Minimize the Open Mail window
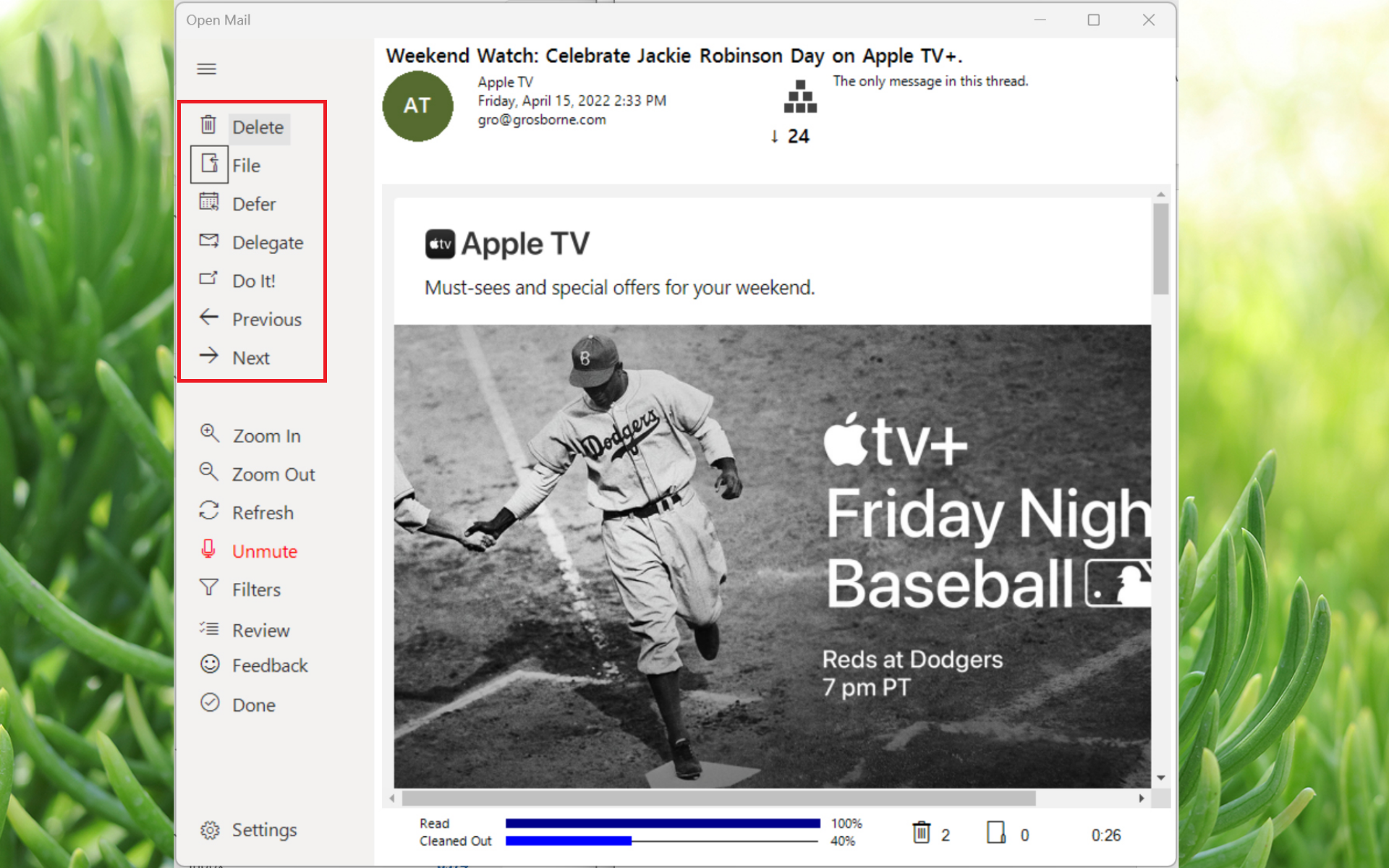The width and height of the screenshot is (1389, 868). 1040,20
